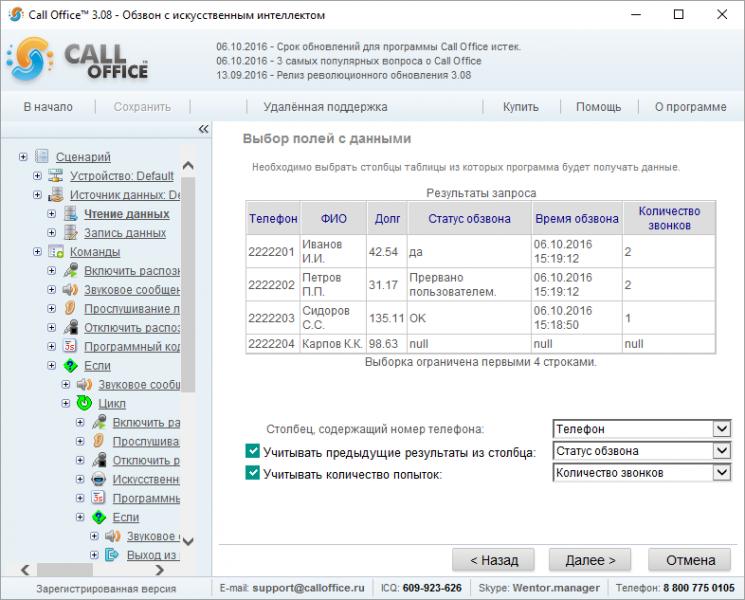Viewport: 745px width, 600px height.
Task: Open news about Срок обновлений истек
Action: point(369,47)
